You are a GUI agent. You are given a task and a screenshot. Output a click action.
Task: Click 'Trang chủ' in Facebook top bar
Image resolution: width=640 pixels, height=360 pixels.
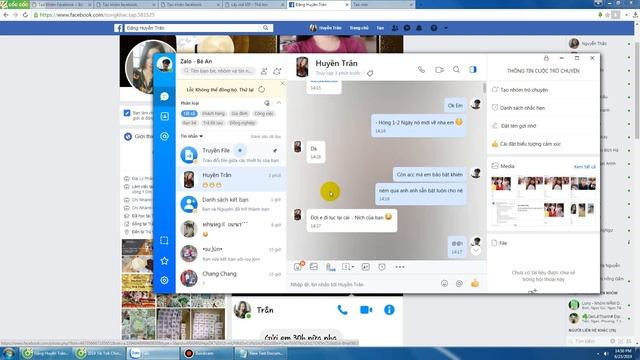pos(359,28)
